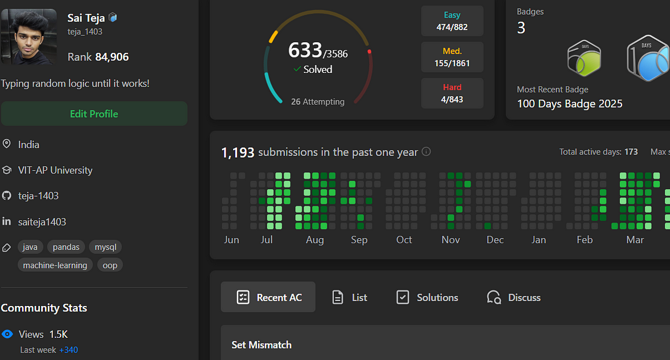Screen dimensions: 670x360
Task: Click the Badges count 3
Action: [x=521, y=28]
